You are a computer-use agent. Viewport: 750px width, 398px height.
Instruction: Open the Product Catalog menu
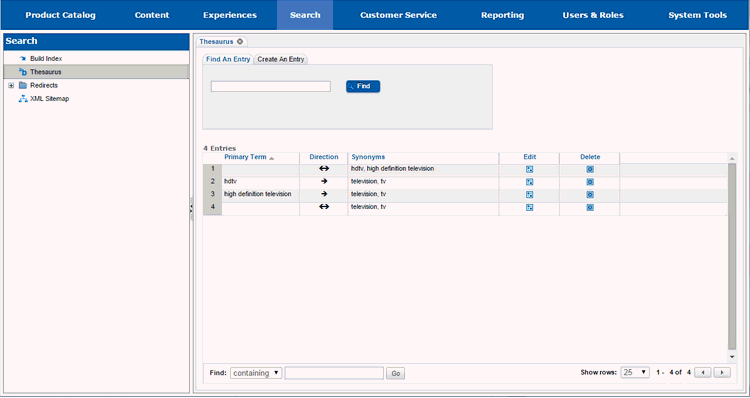60,15
